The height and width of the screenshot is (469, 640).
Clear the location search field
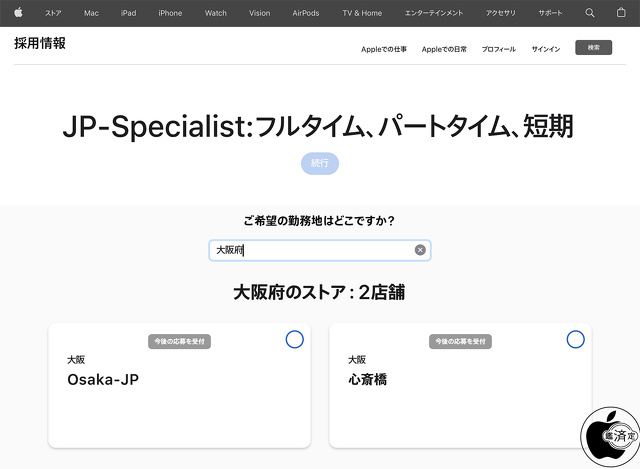click(420, 250)
